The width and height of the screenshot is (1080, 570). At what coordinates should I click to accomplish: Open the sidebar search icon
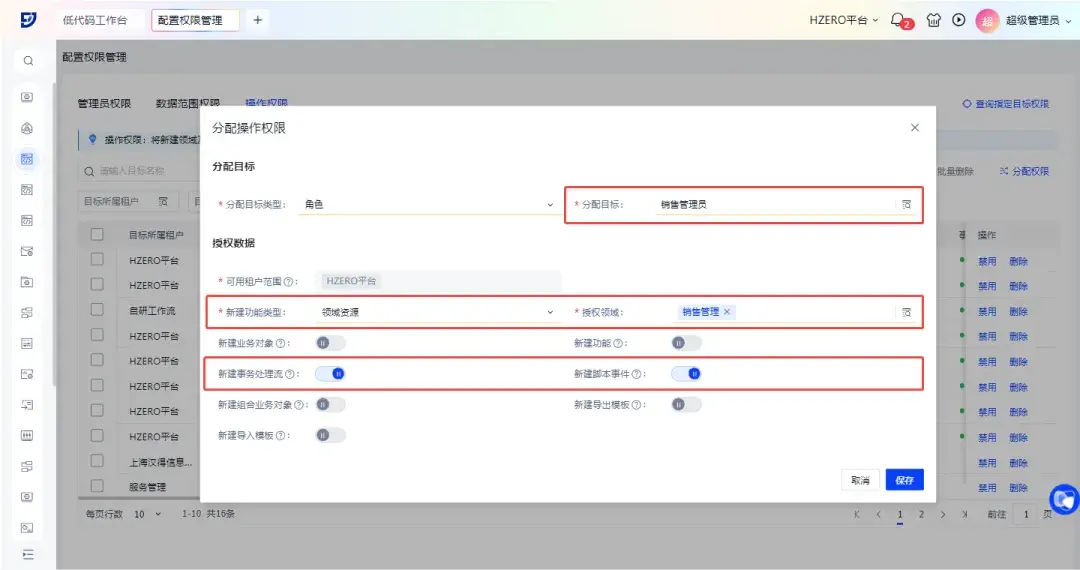click(x=28, y=61)
